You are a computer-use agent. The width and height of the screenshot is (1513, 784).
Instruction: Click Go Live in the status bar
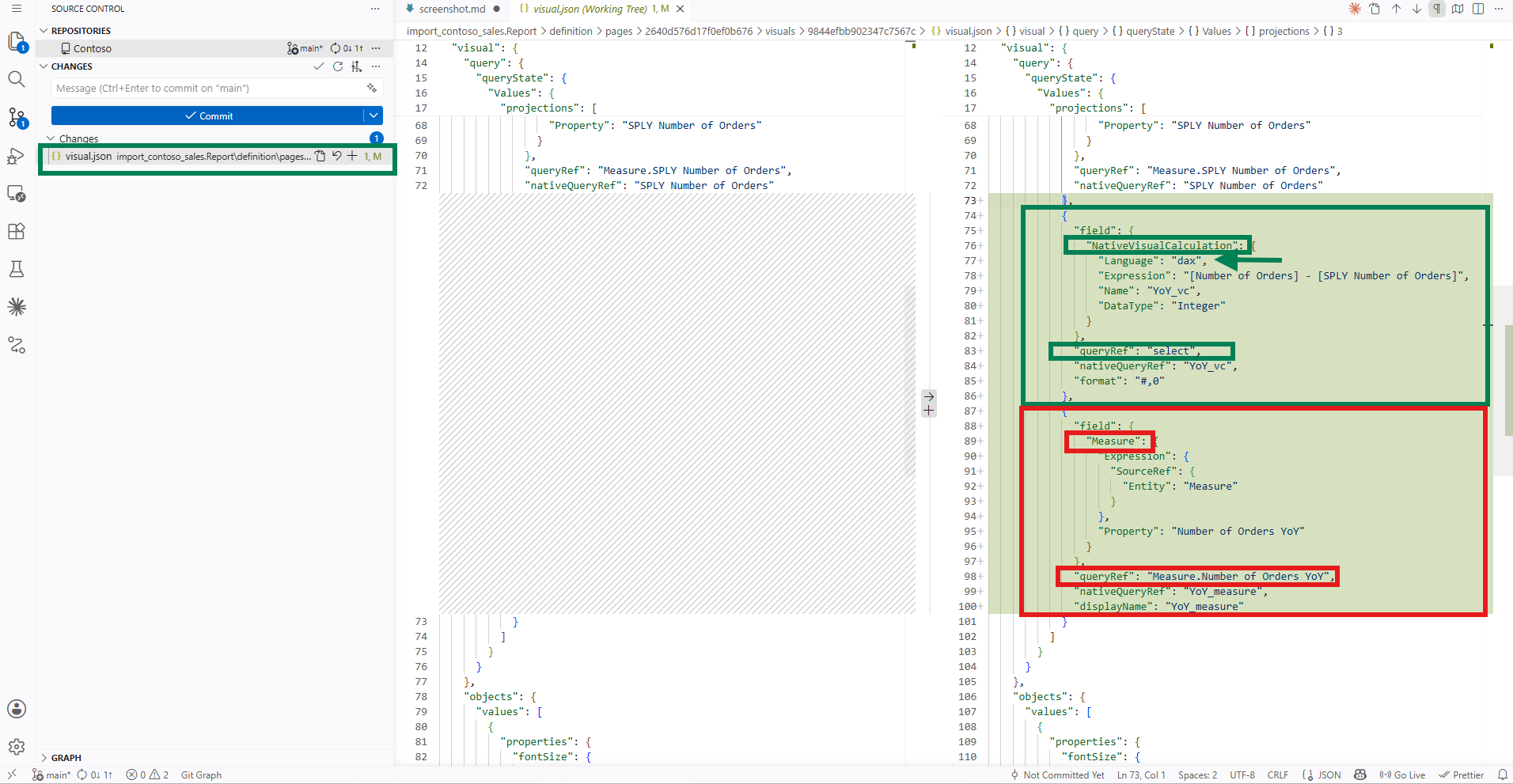[x=1402, y=775]
